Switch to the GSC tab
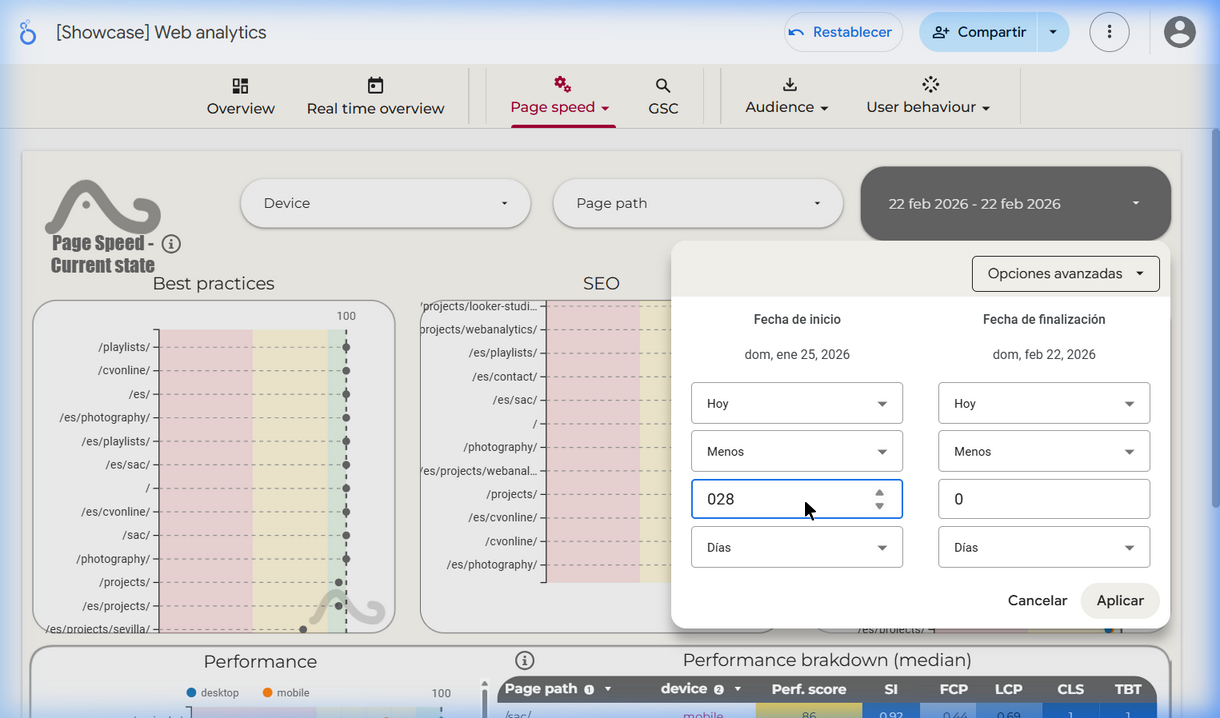Image resolution: width=1220 pixels, height=718 pixels. pos(663,97)
